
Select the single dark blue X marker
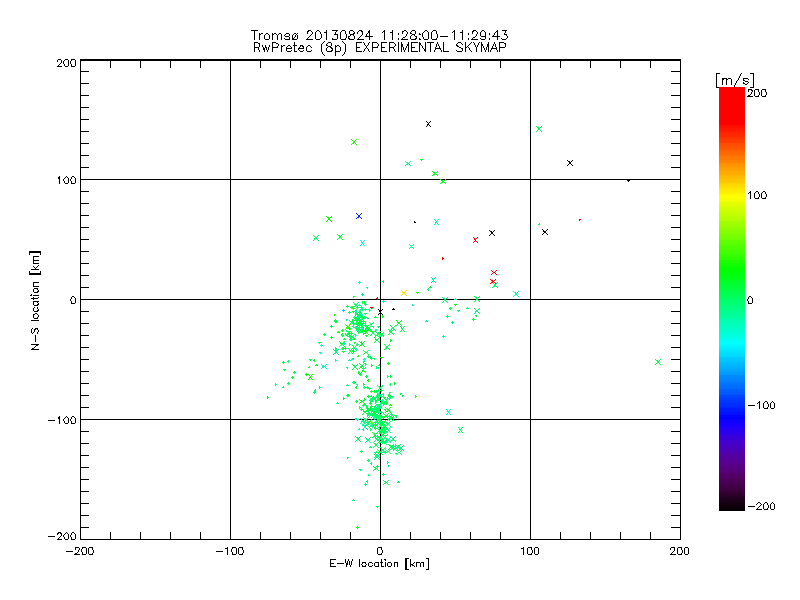[359, 216]
